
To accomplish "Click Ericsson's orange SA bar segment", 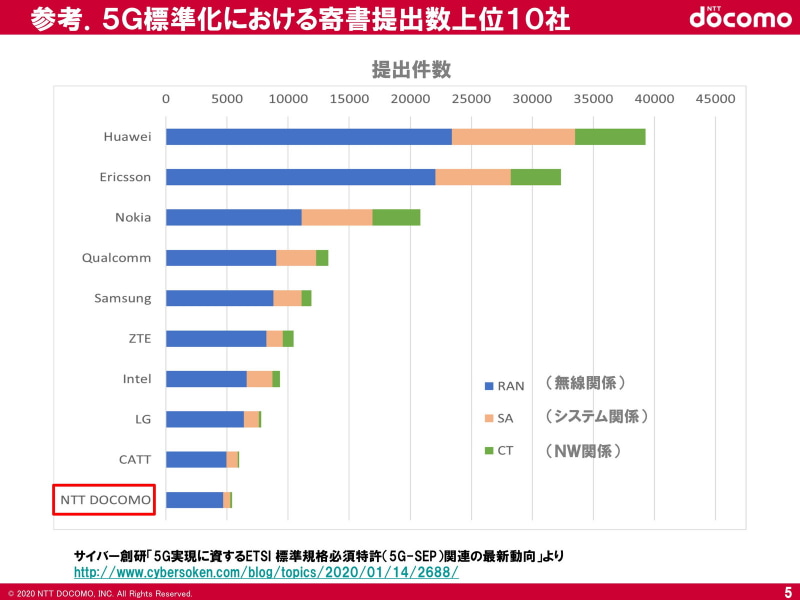I will 473,177.
